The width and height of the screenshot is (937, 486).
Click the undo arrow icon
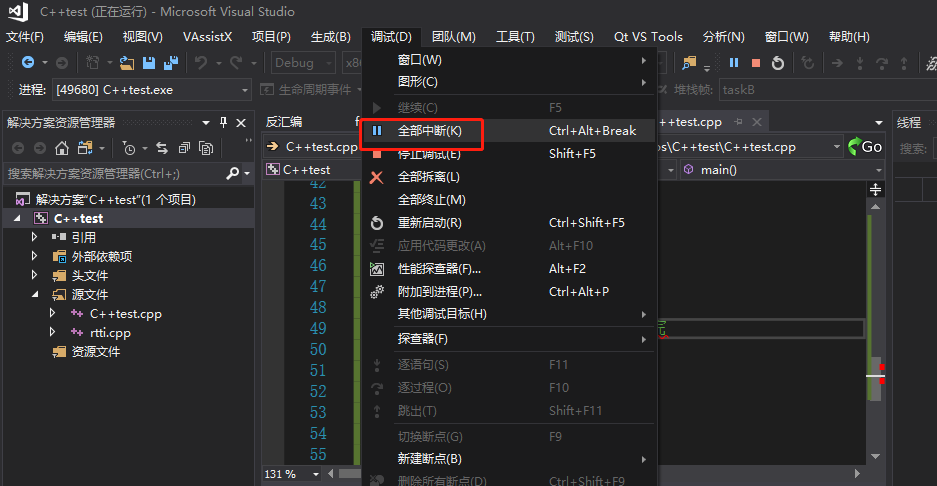click(x=201, y=63)
